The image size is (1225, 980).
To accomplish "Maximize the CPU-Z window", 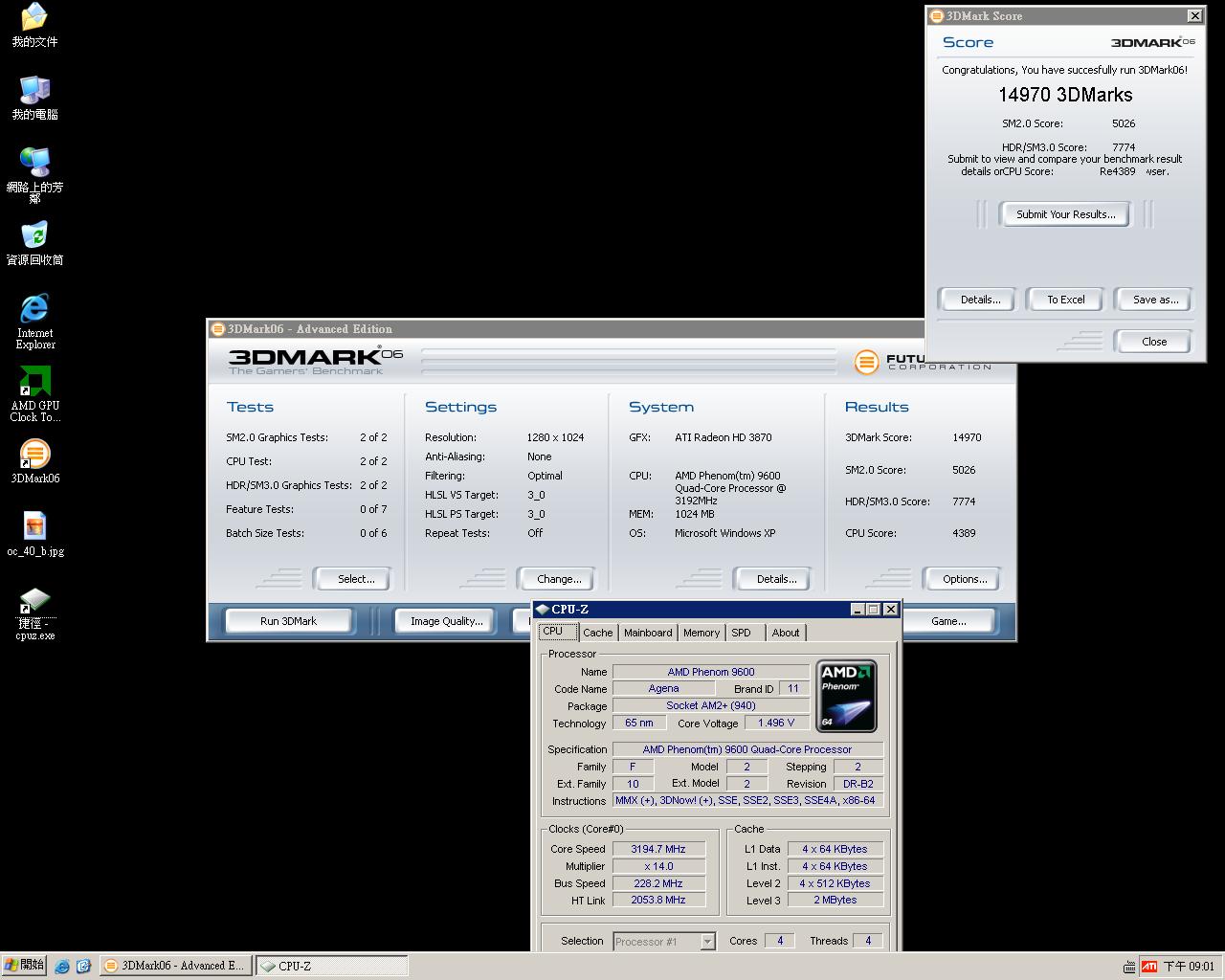I will pos(874,610).
